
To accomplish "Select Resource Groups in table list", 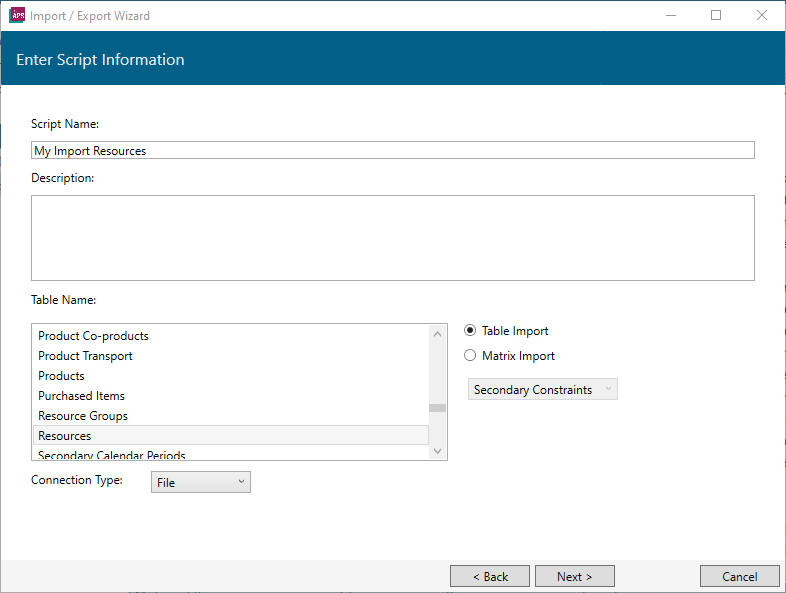I will click(83, 416).
